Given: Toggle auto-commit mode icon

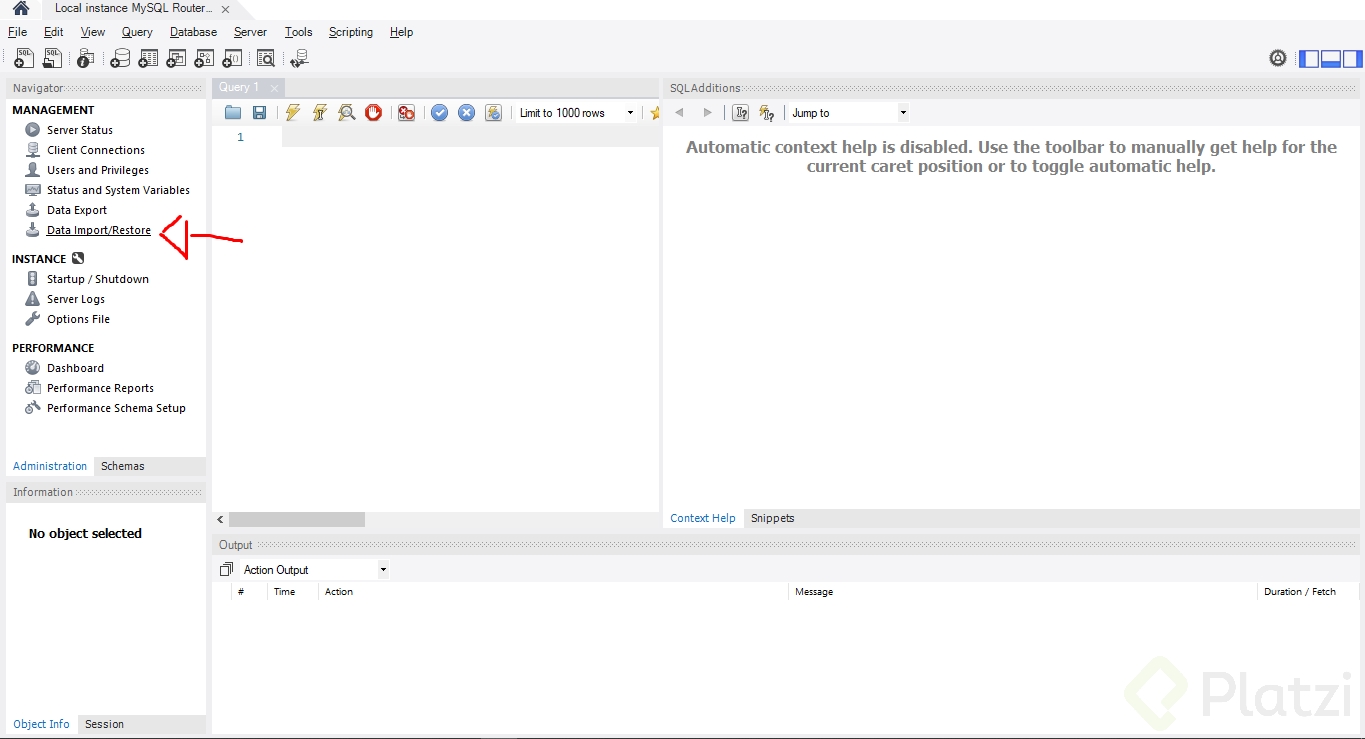Looking at the screenshot, I should point(493,113).
